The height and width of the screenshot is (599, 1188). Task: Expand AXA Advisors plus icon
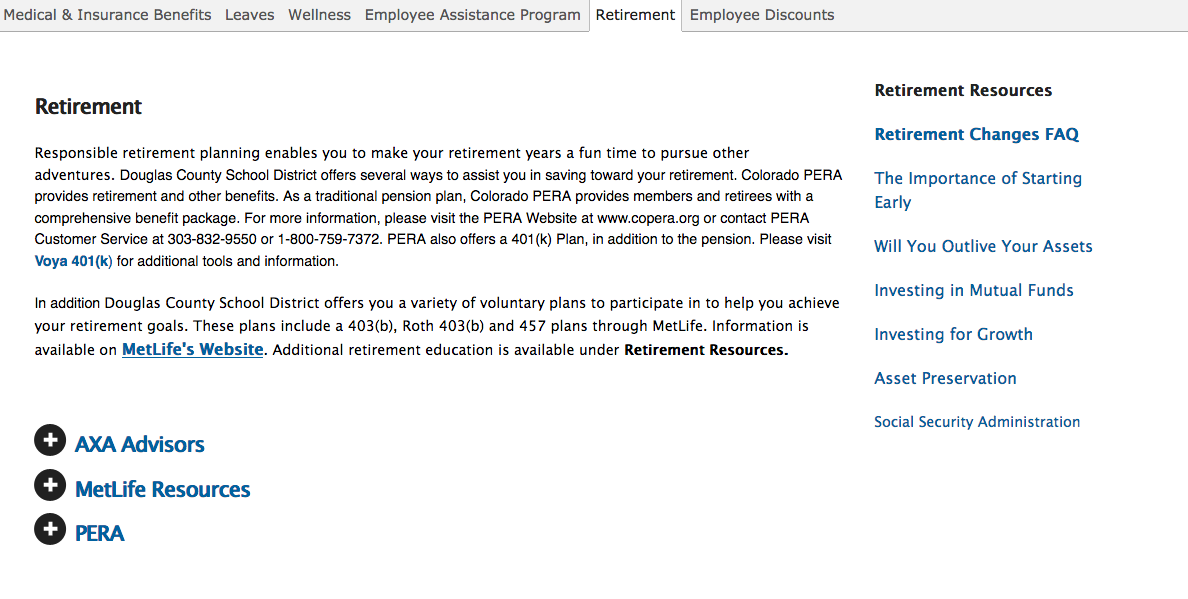click(x=50, y=441)
